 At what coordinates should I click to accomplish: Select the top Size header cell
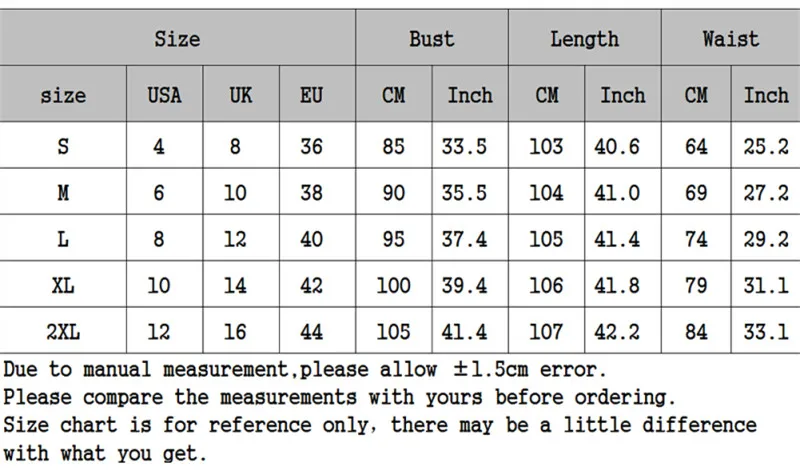(x=177, y=40)
